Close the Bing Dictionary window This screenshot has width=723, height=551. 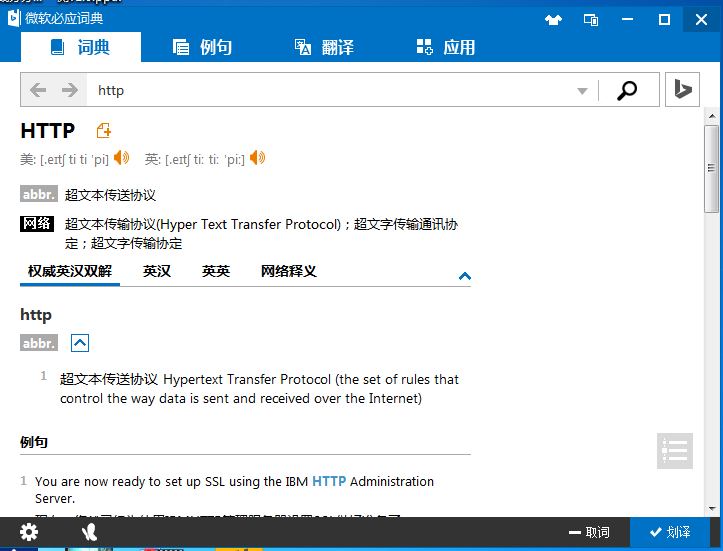(x=701, y=19)
